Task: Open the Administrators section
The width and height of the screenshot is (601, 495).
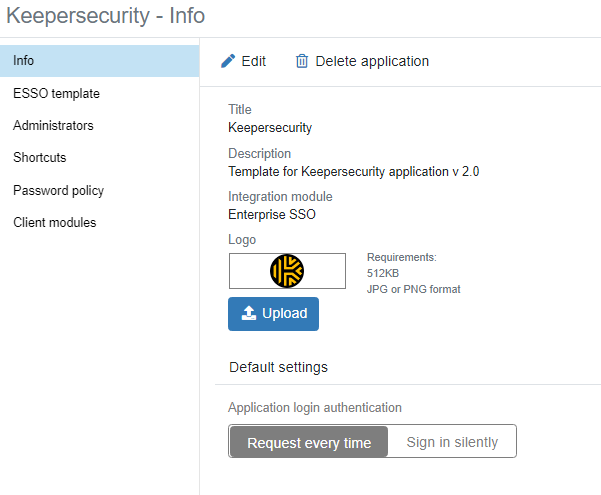Action: click(53, 125)
